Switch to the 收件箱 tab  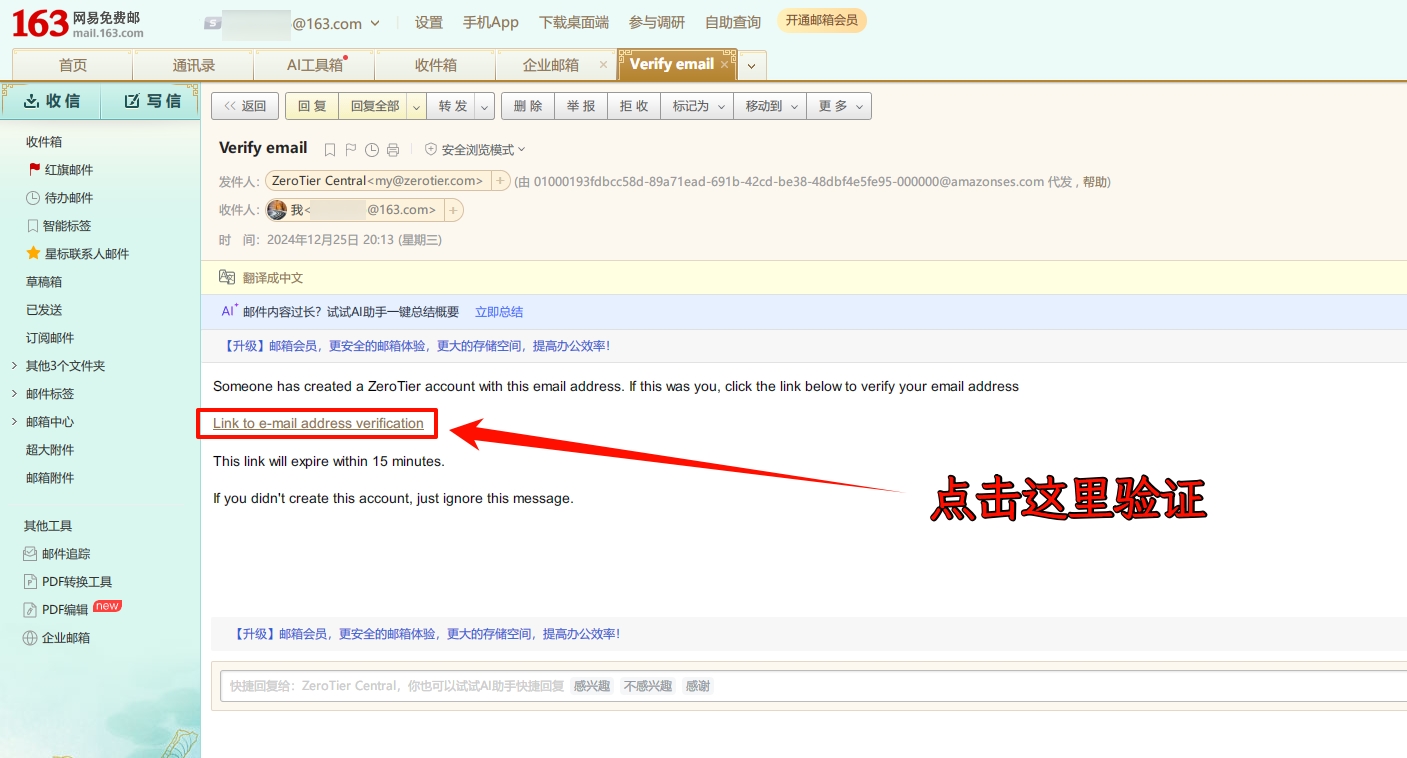click(x=436, y=65)
